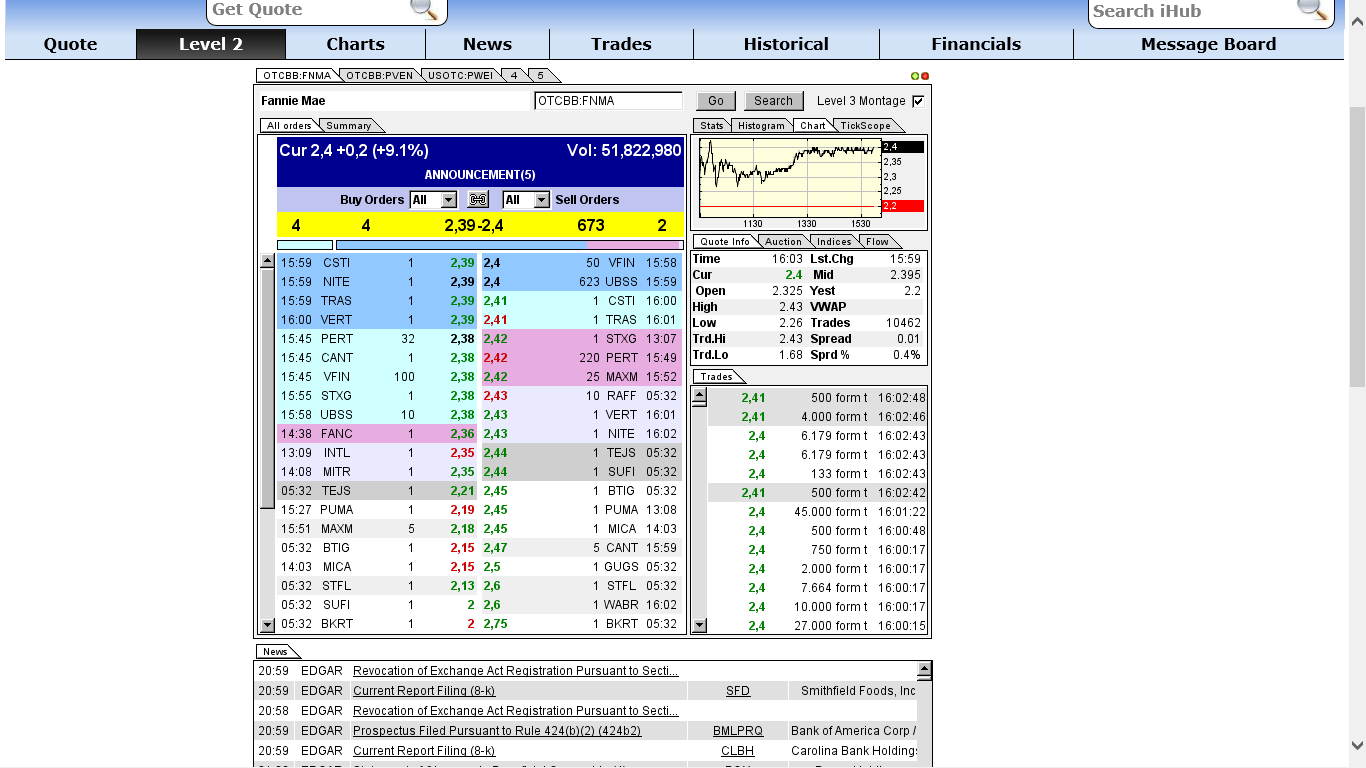This screenshot has width=1366, height=768.
Task: Open the Quote page tab
Action: pyautogui.click(x=70, y=44)
